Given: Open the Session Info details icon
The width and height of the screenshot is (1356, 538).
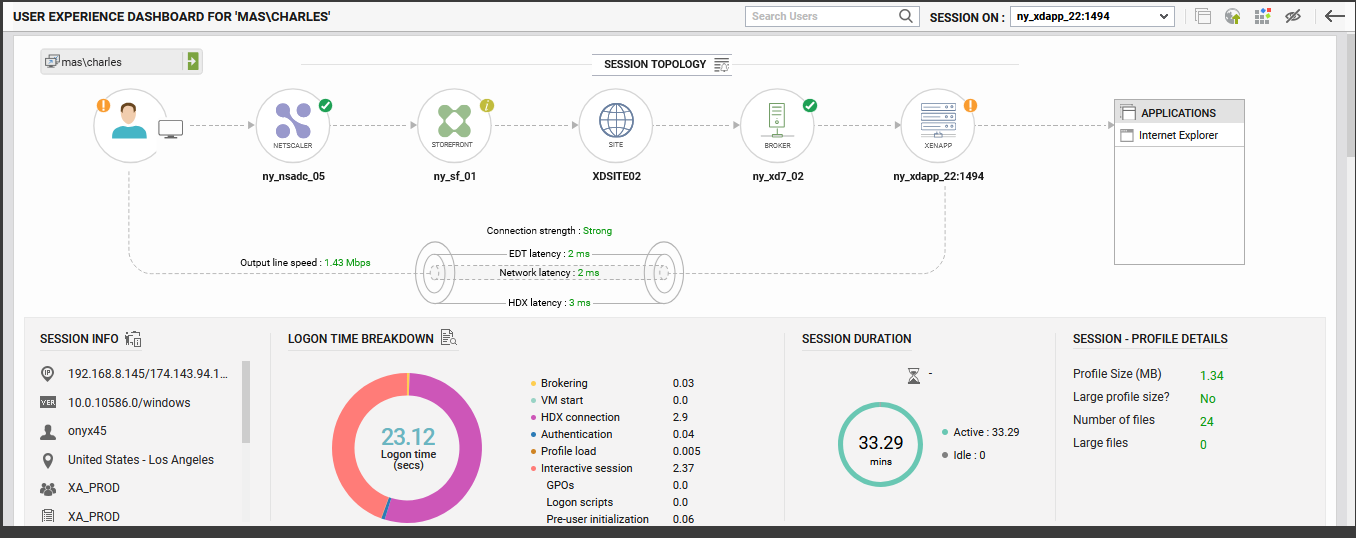Looking at the screenshot, I should [134, 339].
